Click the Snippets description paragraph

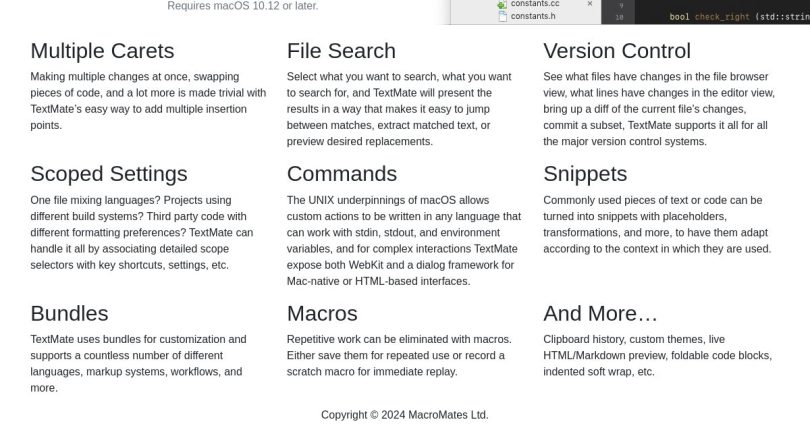point(657,224)
